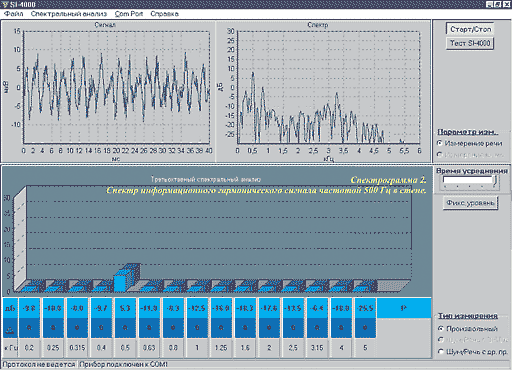Click the Тест SI-4000 button

pos(470,43)
